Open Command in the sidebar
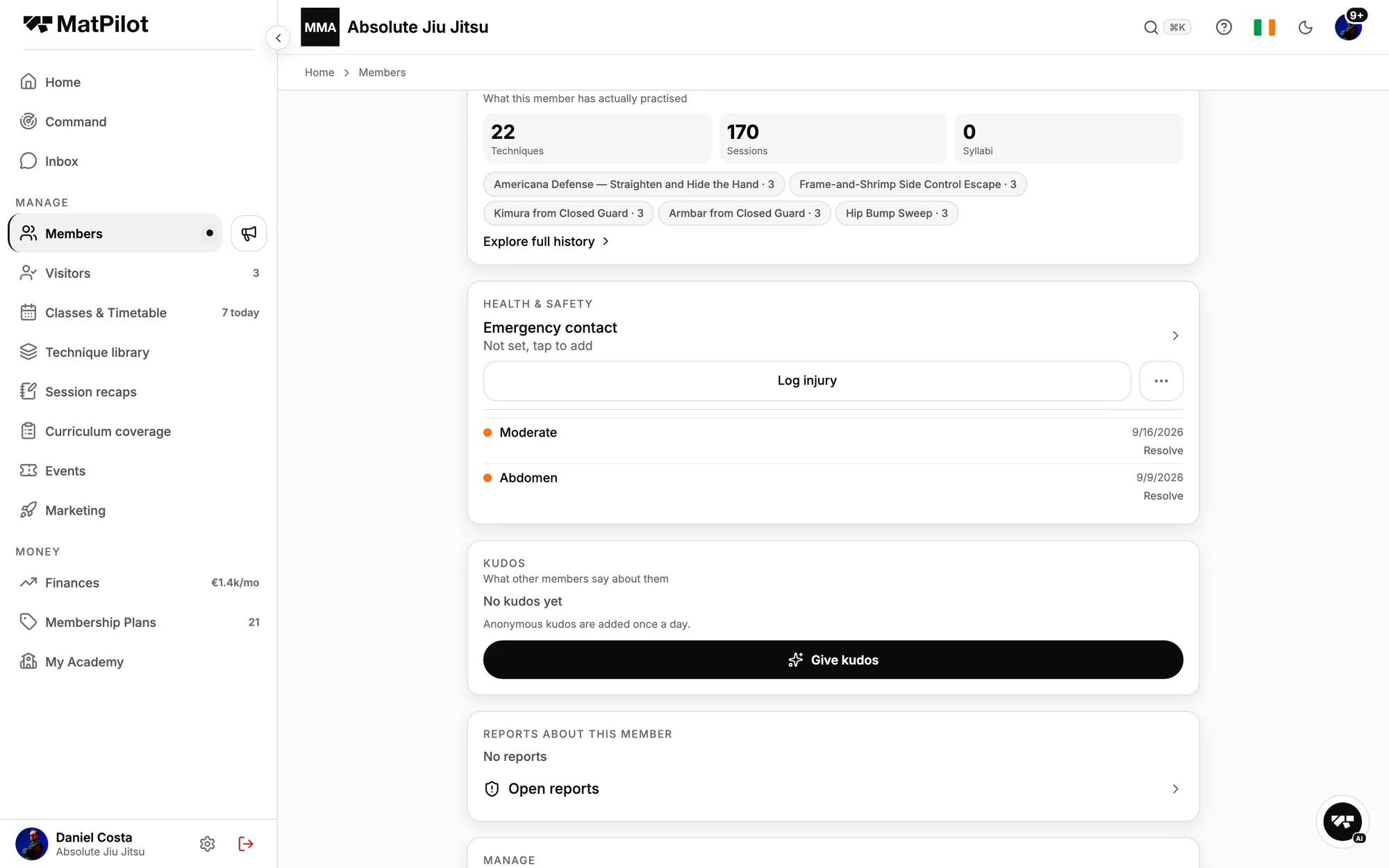This screenshot has width=1389, height=868. pos(138,122)
